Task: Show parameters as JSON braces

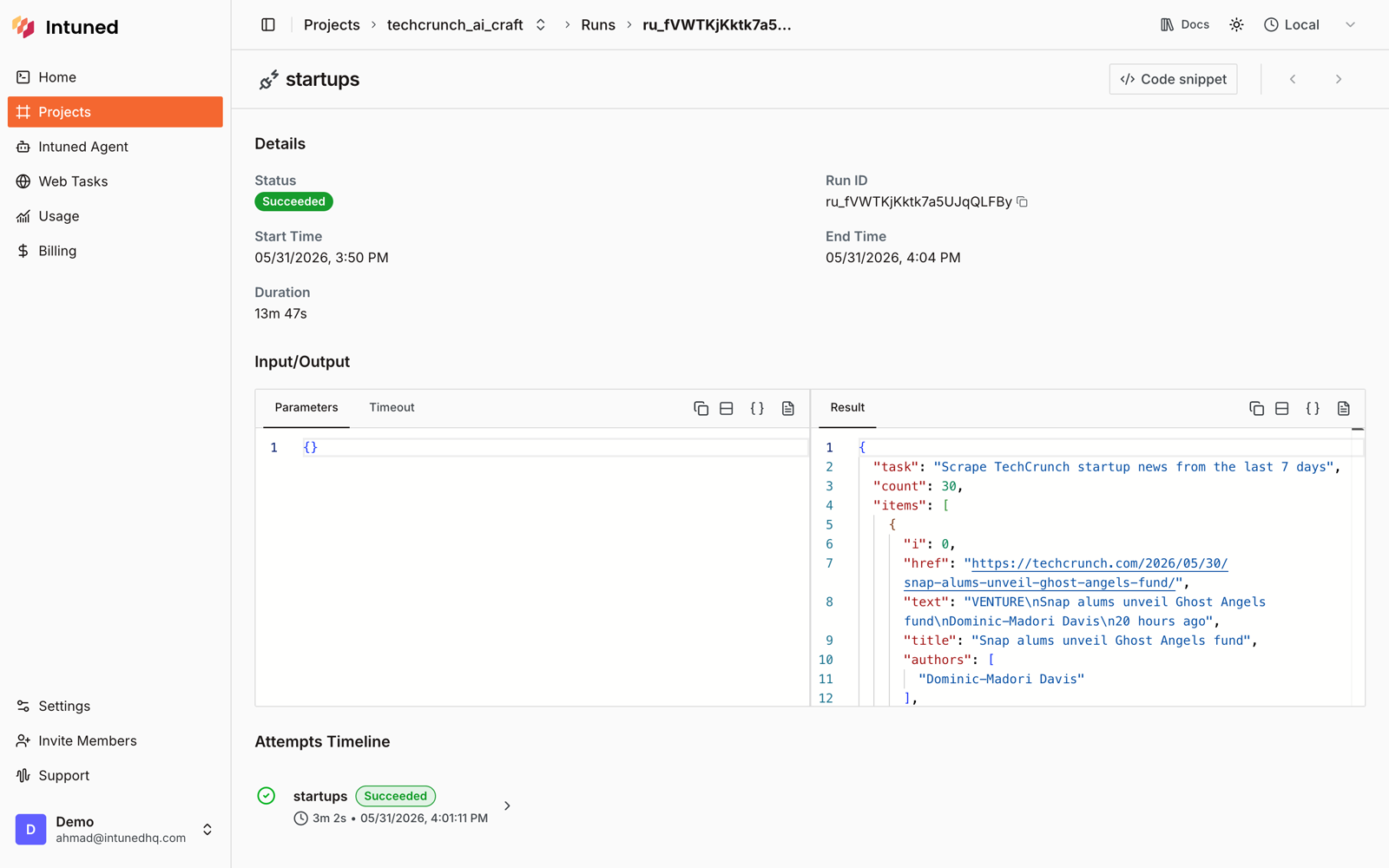Action: (757, 408)
